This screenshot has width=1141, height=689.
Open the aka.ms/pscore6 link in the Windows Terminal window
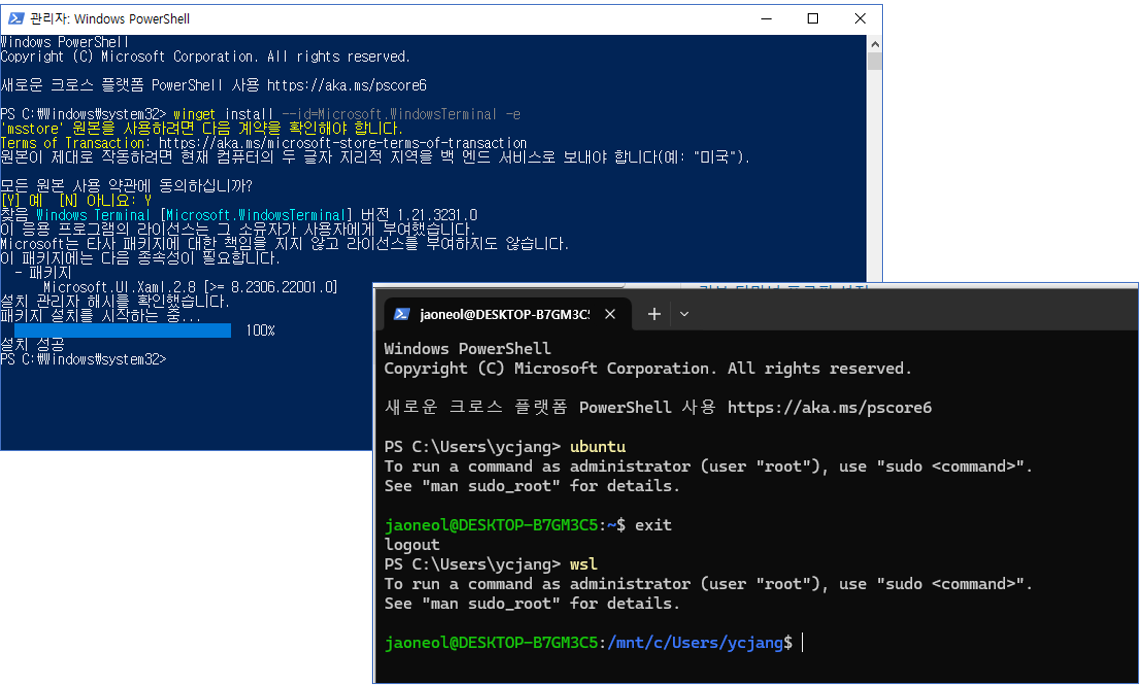[830, 407]
